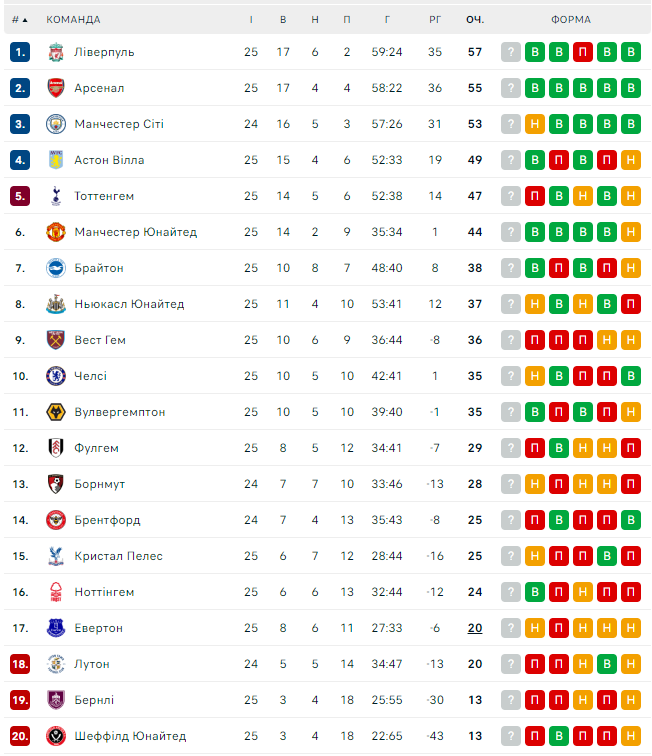
Task: Click the Liverpool club crest icon
Action: pyautogui.click(x=55, y=52)
